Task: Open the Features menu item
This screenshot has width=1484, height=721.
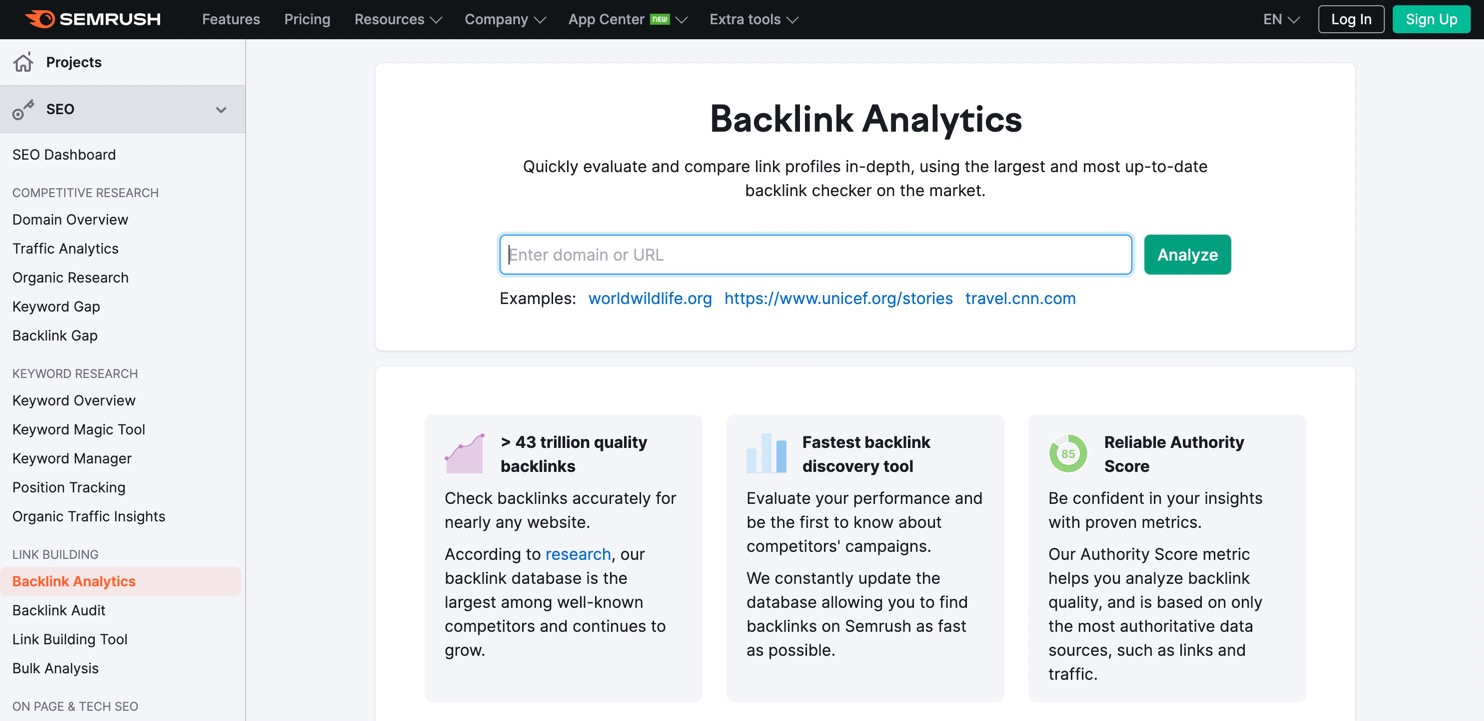Action: coord(230,19)
